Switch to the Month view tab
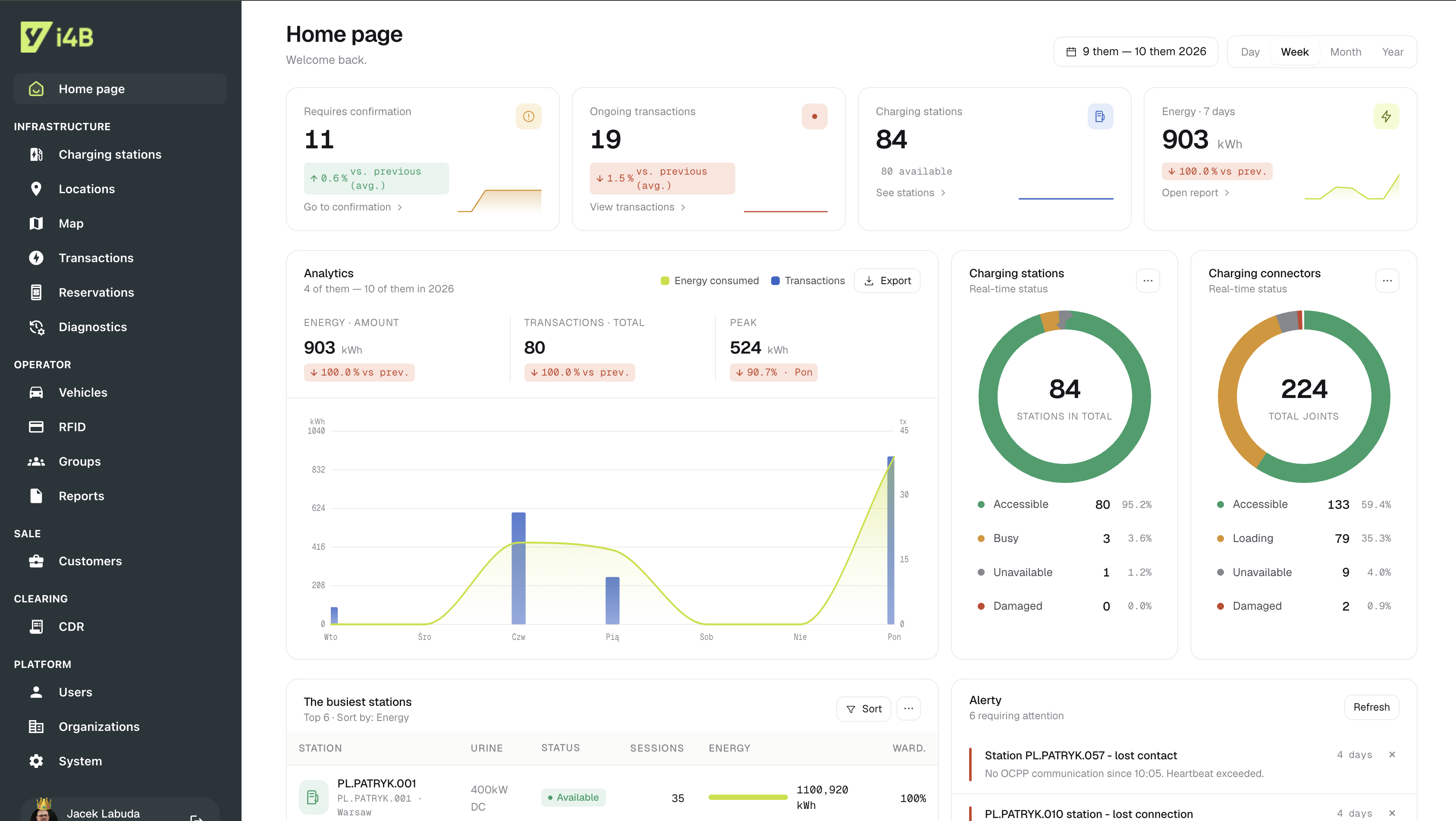 [1345, 52]
